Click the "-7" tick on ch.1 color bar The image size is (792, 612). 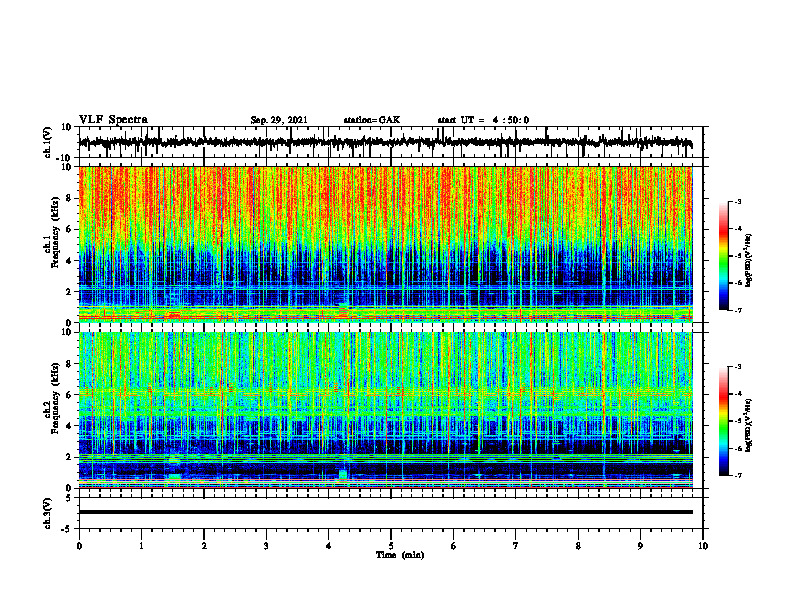737,310
